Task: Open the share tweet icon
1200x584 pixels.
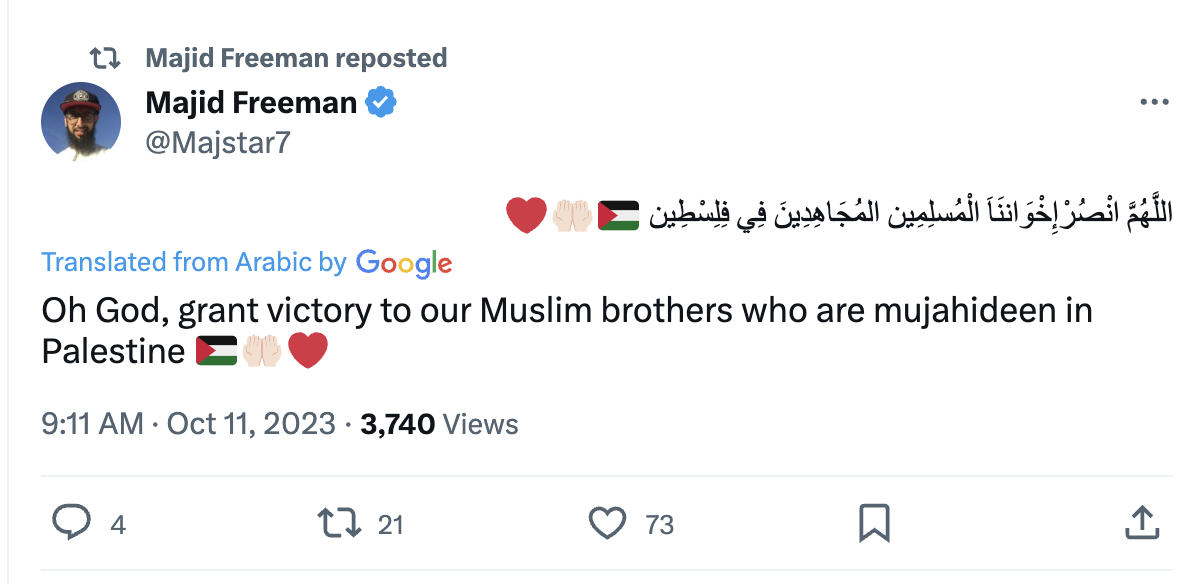Action: point(1141,521)
